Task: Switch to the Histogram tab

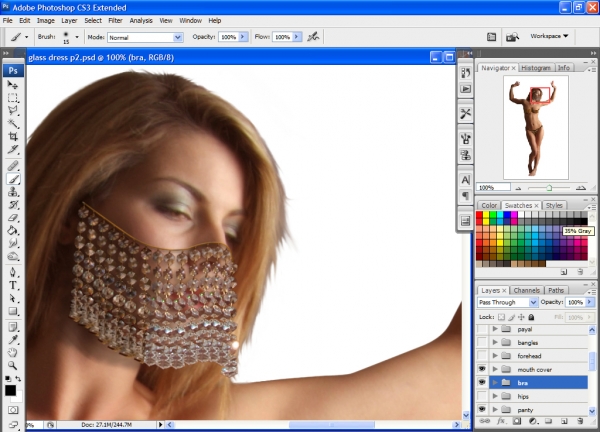Action: pyautogui.click(x=536, y=68)
